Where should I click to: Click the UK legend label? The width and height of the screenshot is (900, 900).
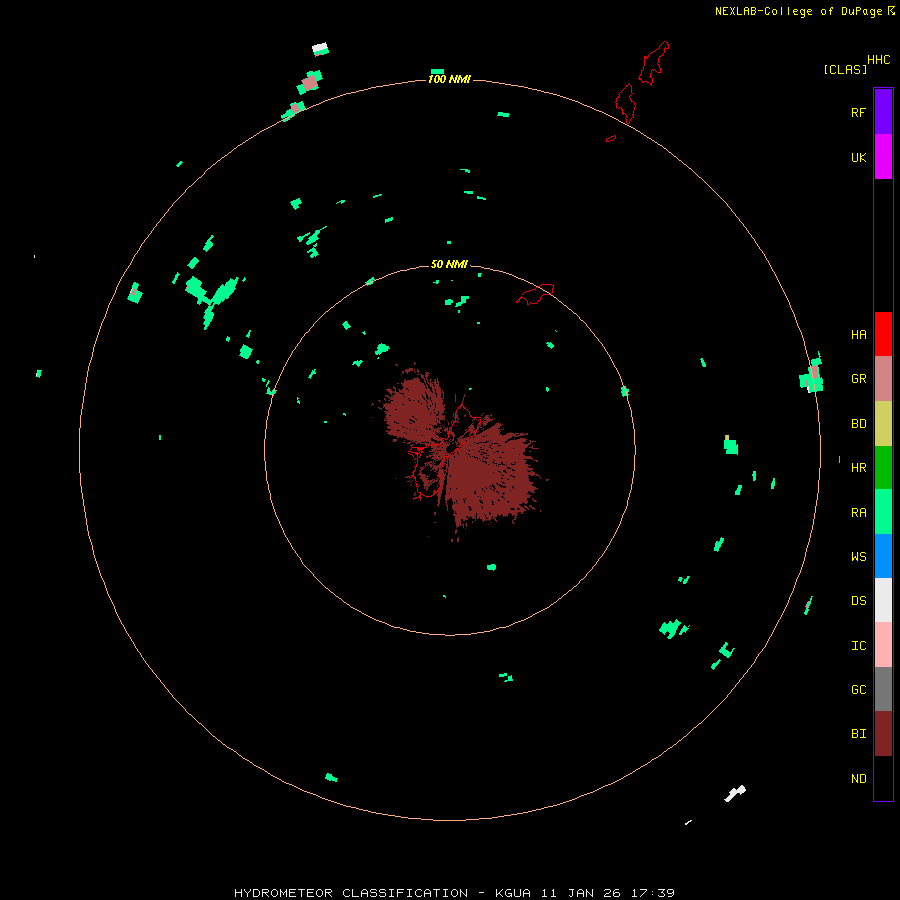coord(858,157)
